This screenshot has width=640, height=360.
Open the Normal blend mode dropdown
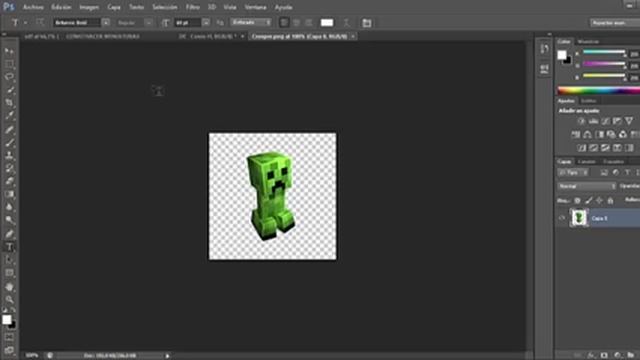587,186
